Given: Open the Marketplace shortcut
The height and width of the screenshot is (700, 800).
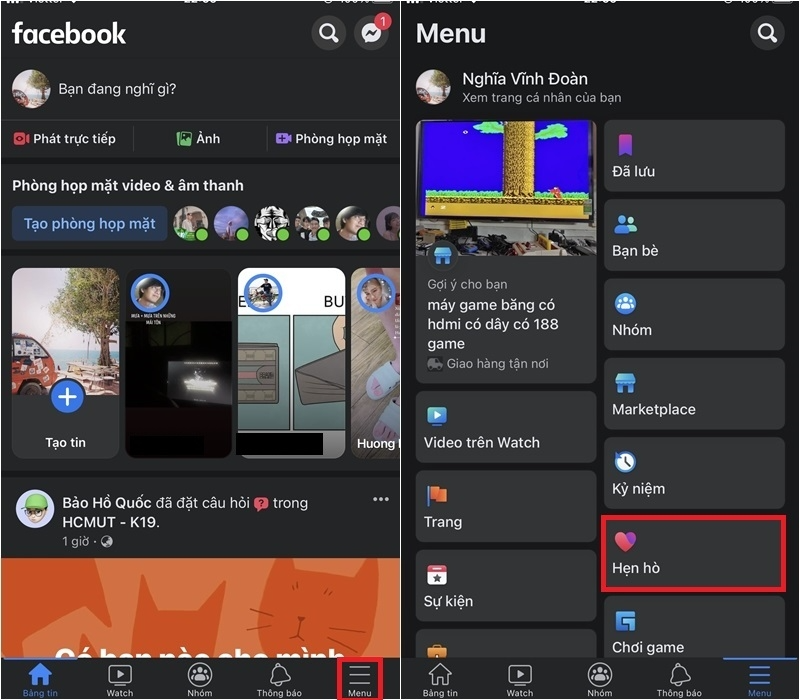Looking at the screenshot, I should tap(694, 394).
